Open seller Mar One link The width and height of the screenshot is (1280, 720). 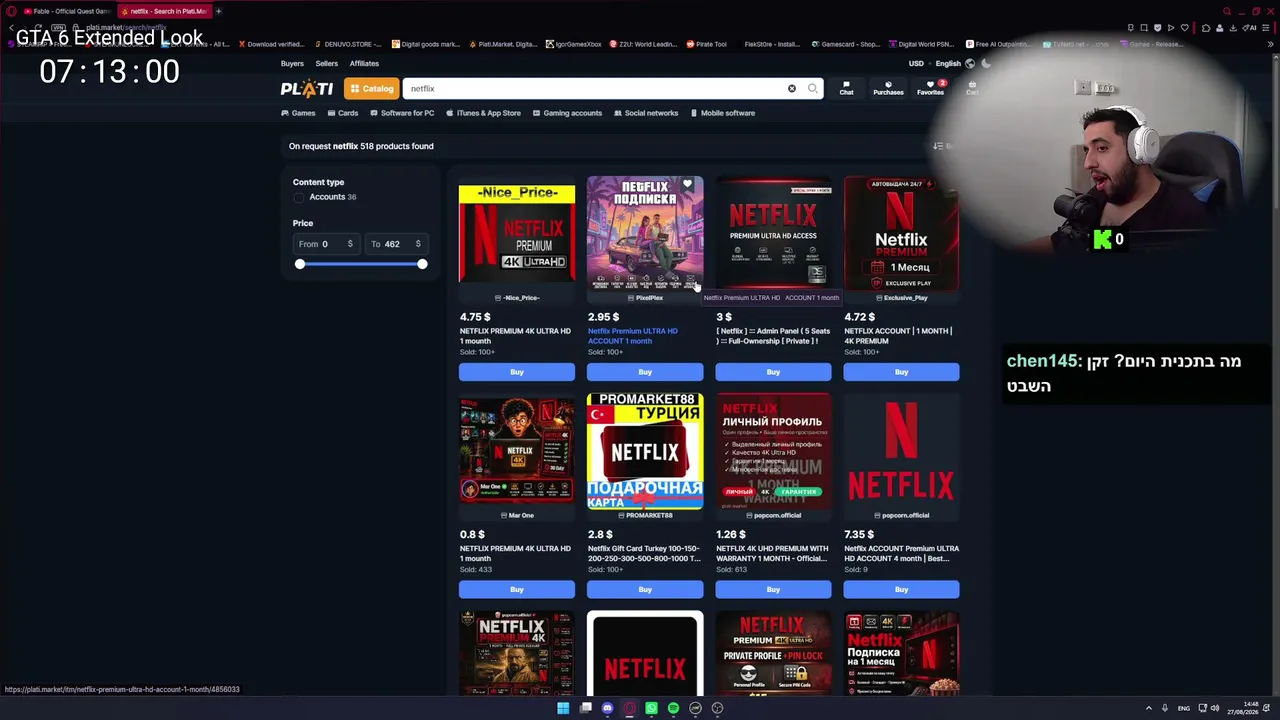pyautogui.click(x=517, y=516)
